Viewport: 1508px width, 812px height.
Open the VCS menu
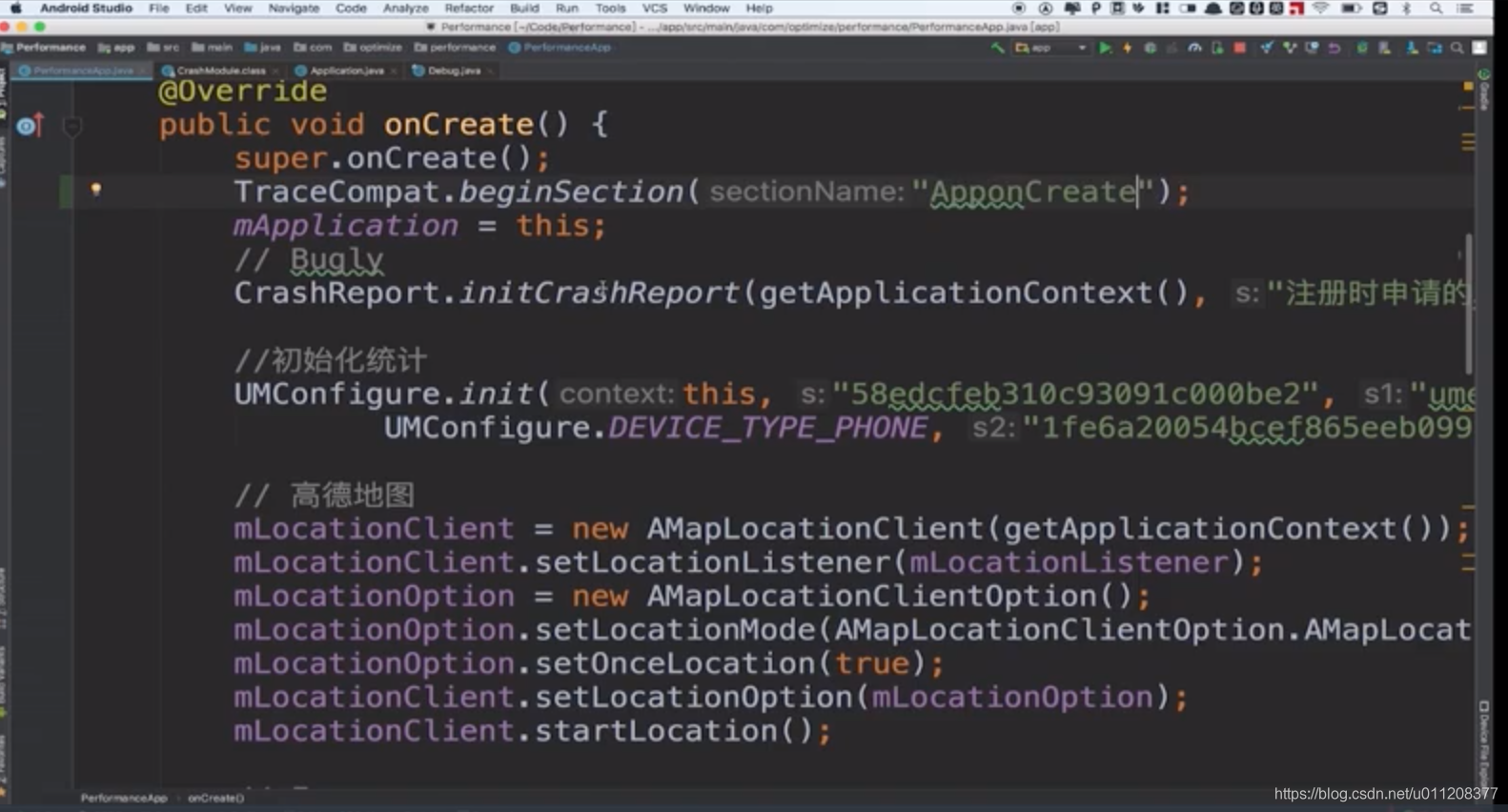(655, 8)
